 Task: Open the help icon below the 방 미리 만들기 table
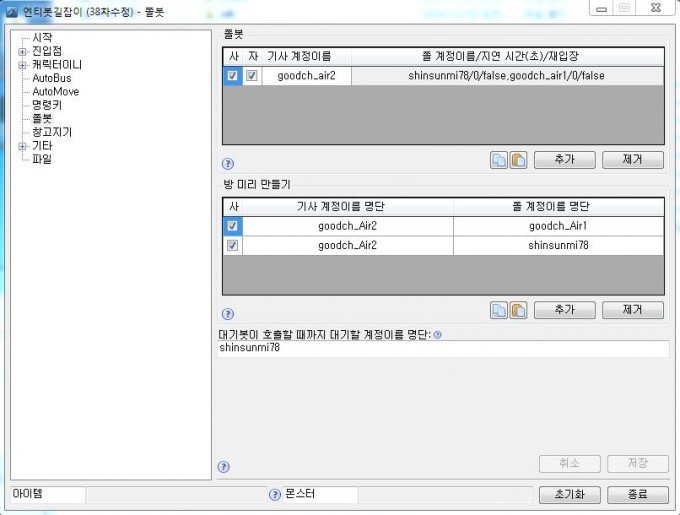coord(228,313)
